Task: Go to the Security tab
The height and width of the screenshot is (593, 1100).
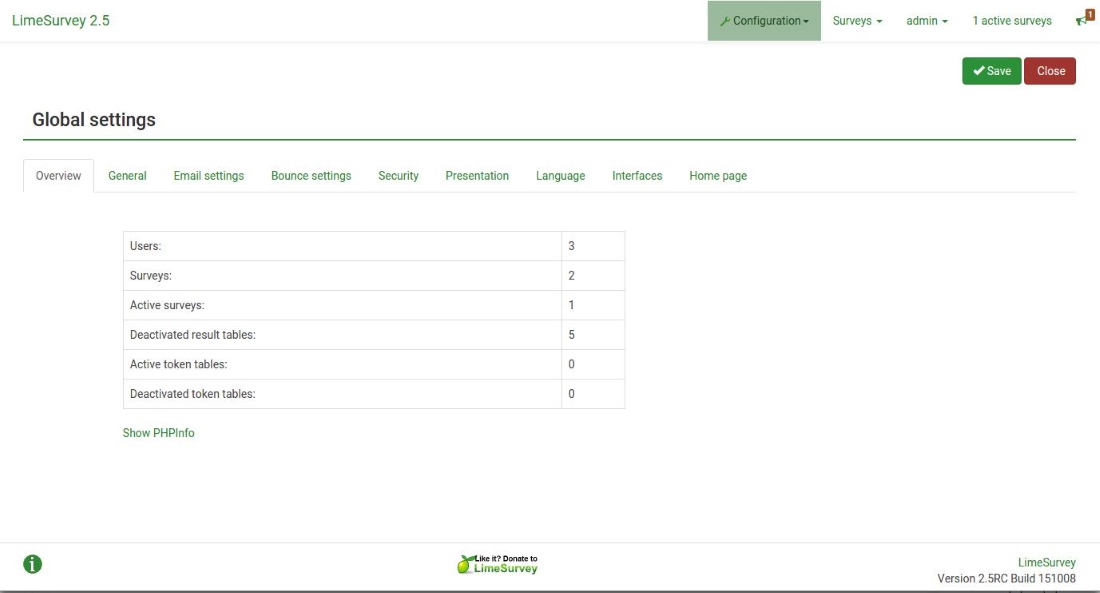Action: pos(398,176)
